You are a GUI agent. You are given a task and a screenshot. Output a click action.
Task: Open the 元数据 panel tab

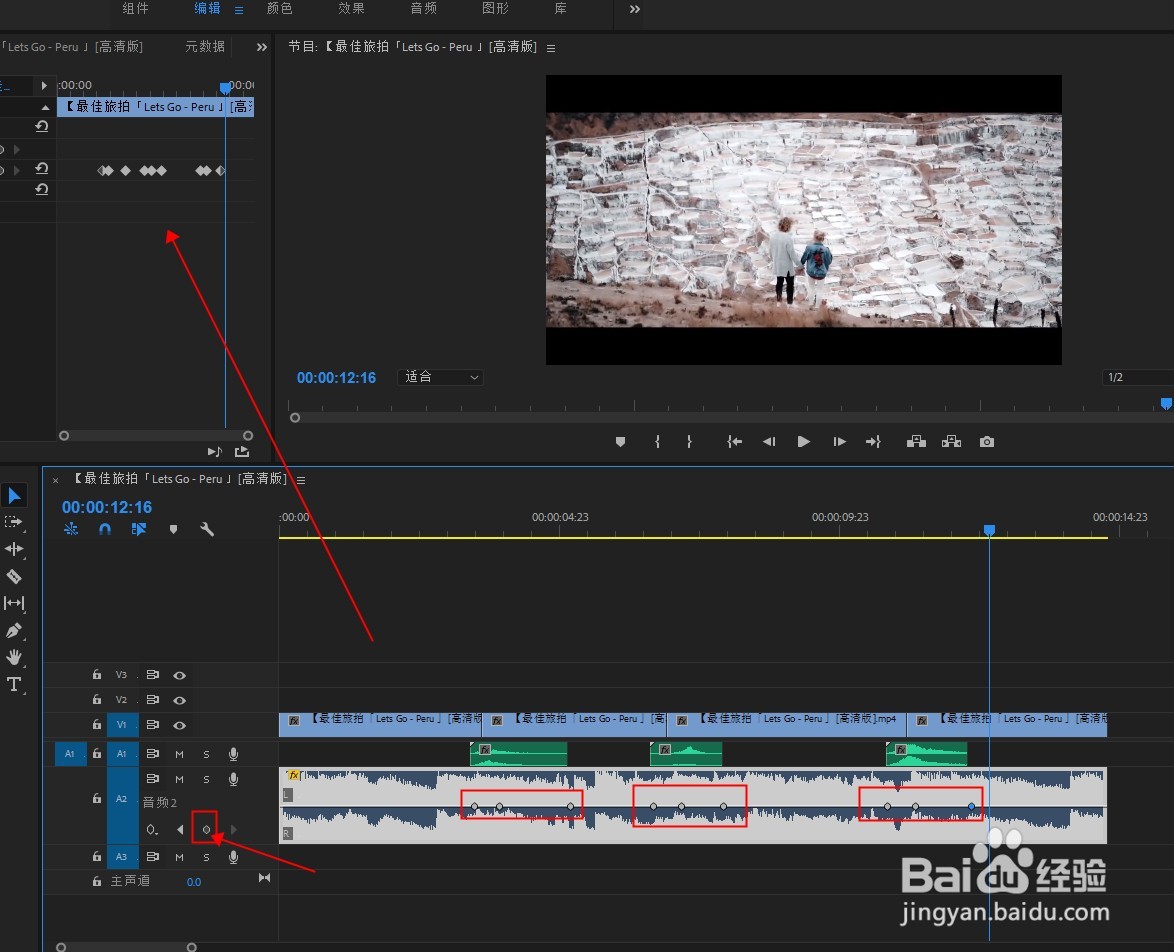[x=205, y=46]
